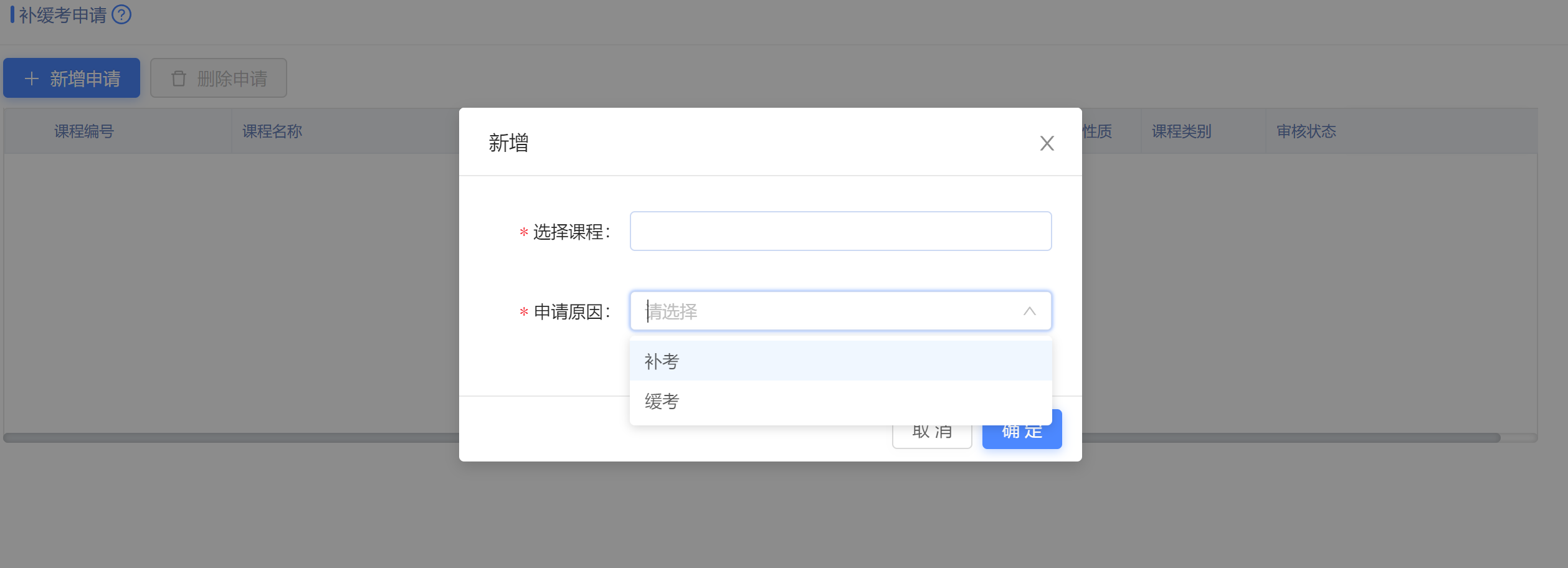Click the 审核状态 column header

[x=1306, y=131]
